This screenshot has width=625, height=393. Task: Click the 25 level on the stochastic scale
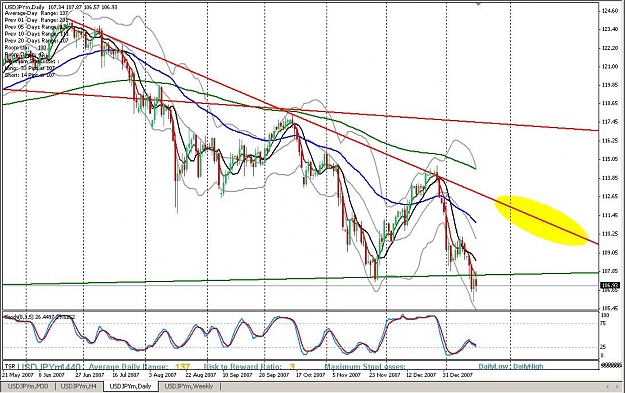click(604, 347)
